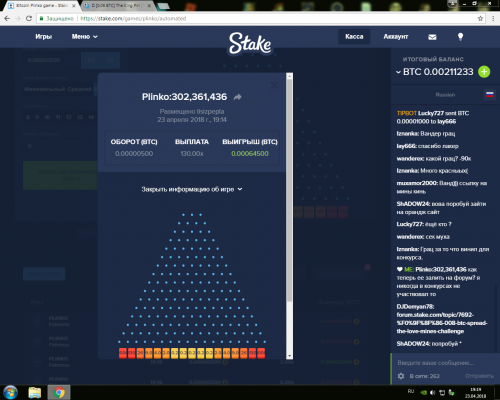The height and width of the screenshot is (400, 500).
Task: Expand the BTC balance currency dropdown
Action: (x=398, y=72)
